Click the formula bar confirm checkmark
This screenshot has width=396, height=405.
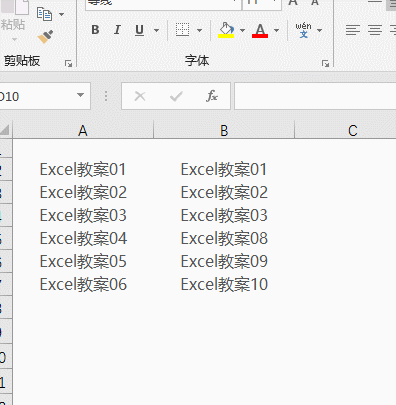point(176,97)
